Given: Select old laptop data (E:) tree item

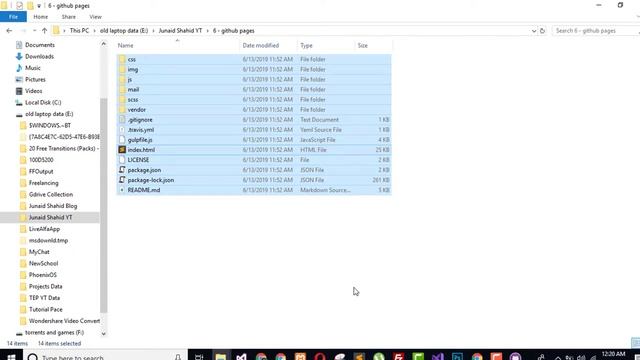Looking at the screenshot, I should pyautogui.click(x=49, y=114).
